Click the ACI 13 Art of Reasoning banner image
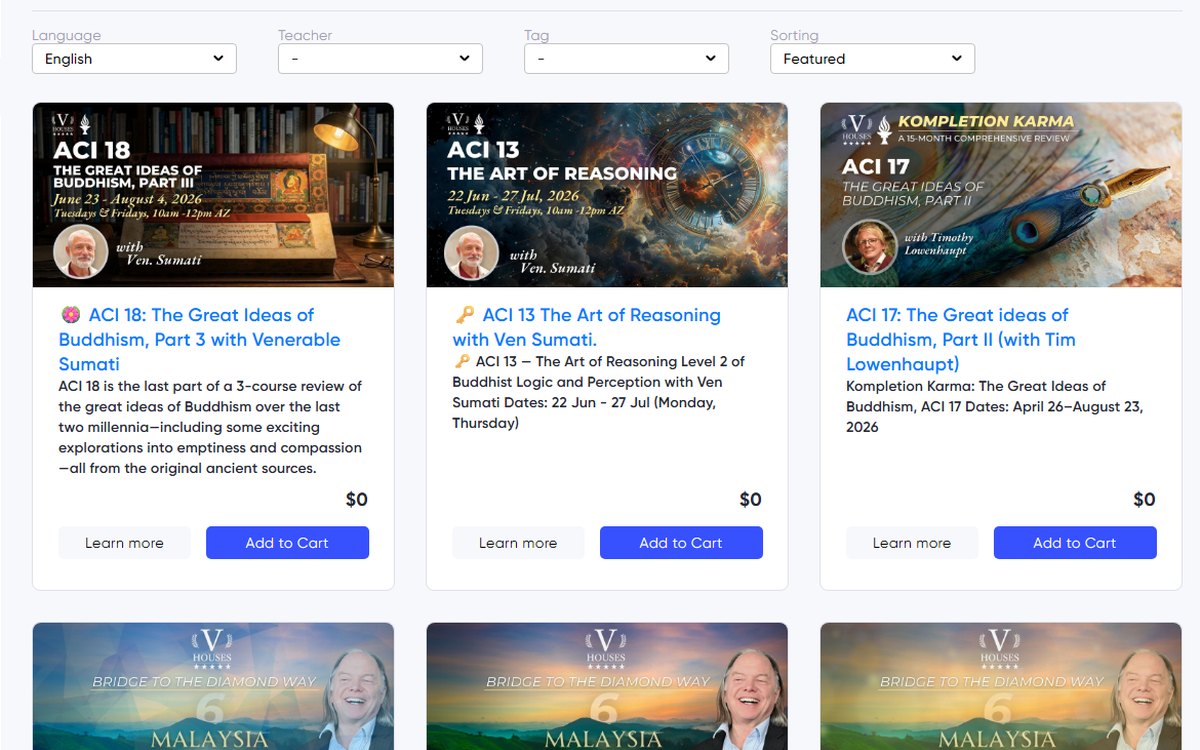This screenshot has height=750, width=1200. click(x=607, y=195)
